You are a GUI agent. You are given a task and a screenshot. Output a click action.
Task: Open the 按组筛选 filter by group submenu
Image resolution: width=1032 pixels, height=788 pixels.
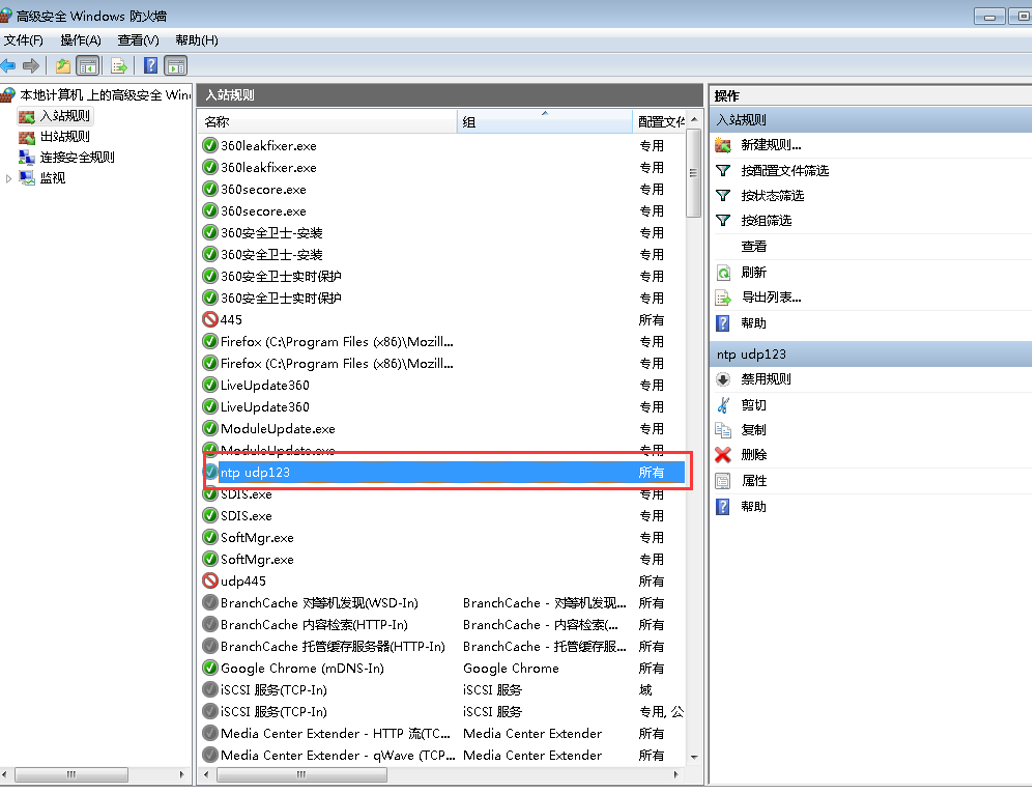click(x=766, y=220)
